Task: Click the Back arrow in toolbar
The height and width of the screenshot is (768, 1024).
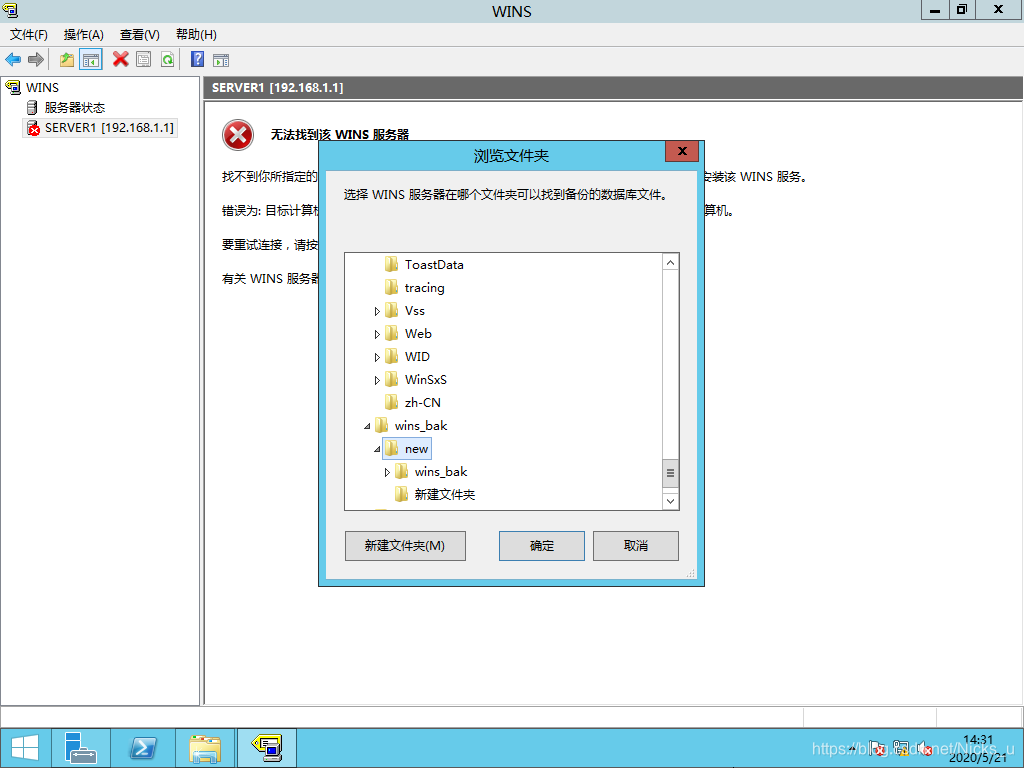Action: (13, 60)
